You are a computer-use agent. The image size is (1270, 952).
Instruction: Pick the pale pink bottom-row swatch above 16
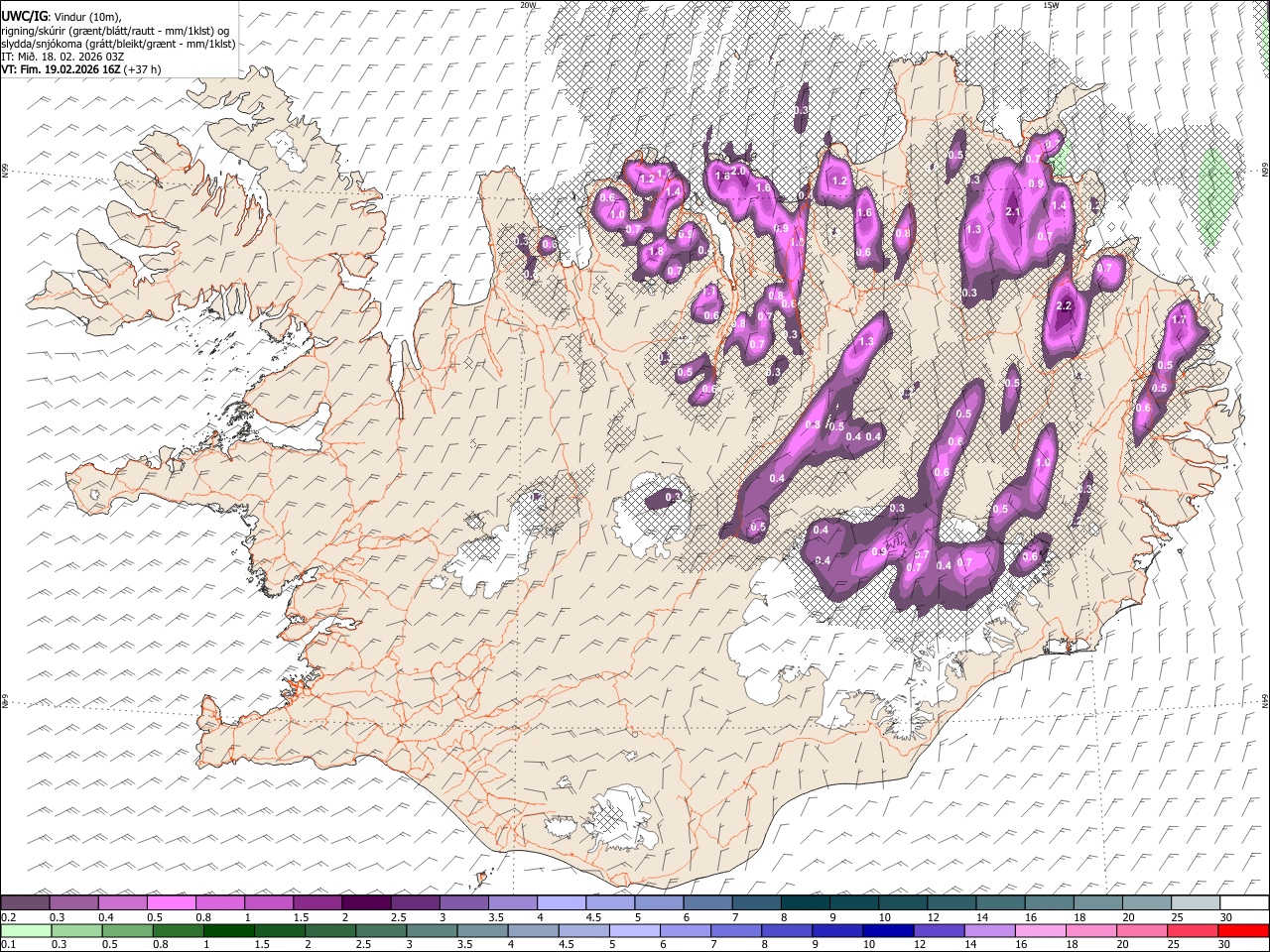coord(1039,931)
